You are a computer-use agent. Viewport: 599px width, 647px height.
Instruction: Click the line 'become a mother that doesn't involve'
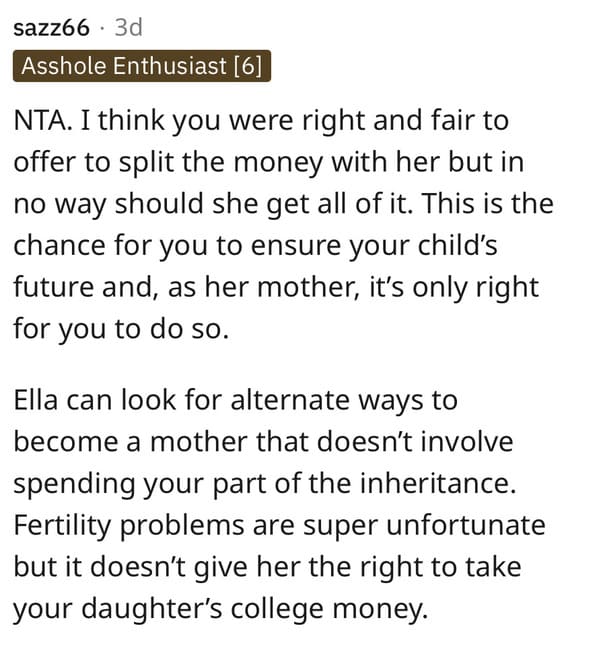[x=263, y=442]
